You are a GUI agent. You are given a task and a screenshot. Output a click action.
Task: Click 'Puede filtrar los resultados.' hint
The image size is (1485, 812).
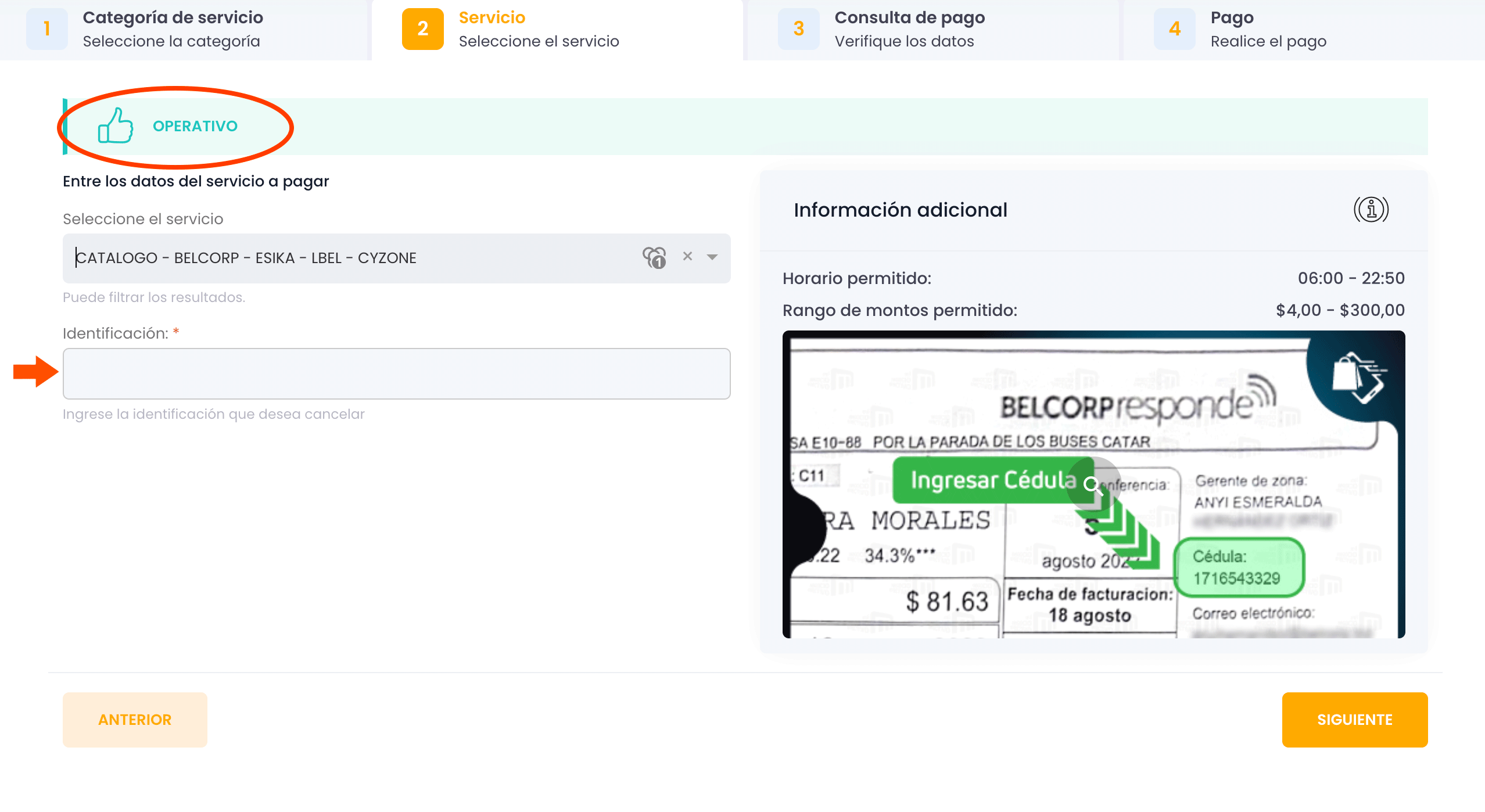(x=154, y=297)
